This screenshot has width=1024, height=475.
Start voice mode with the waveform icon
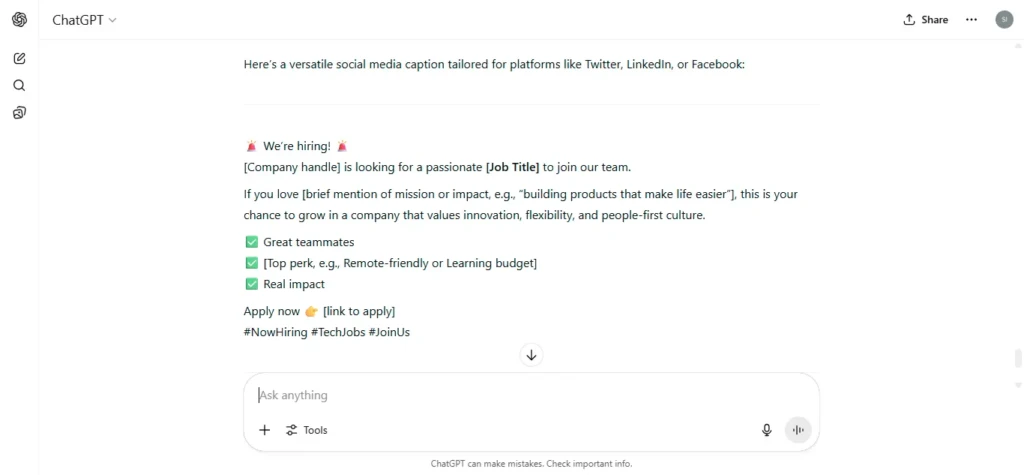click(797, 430)
